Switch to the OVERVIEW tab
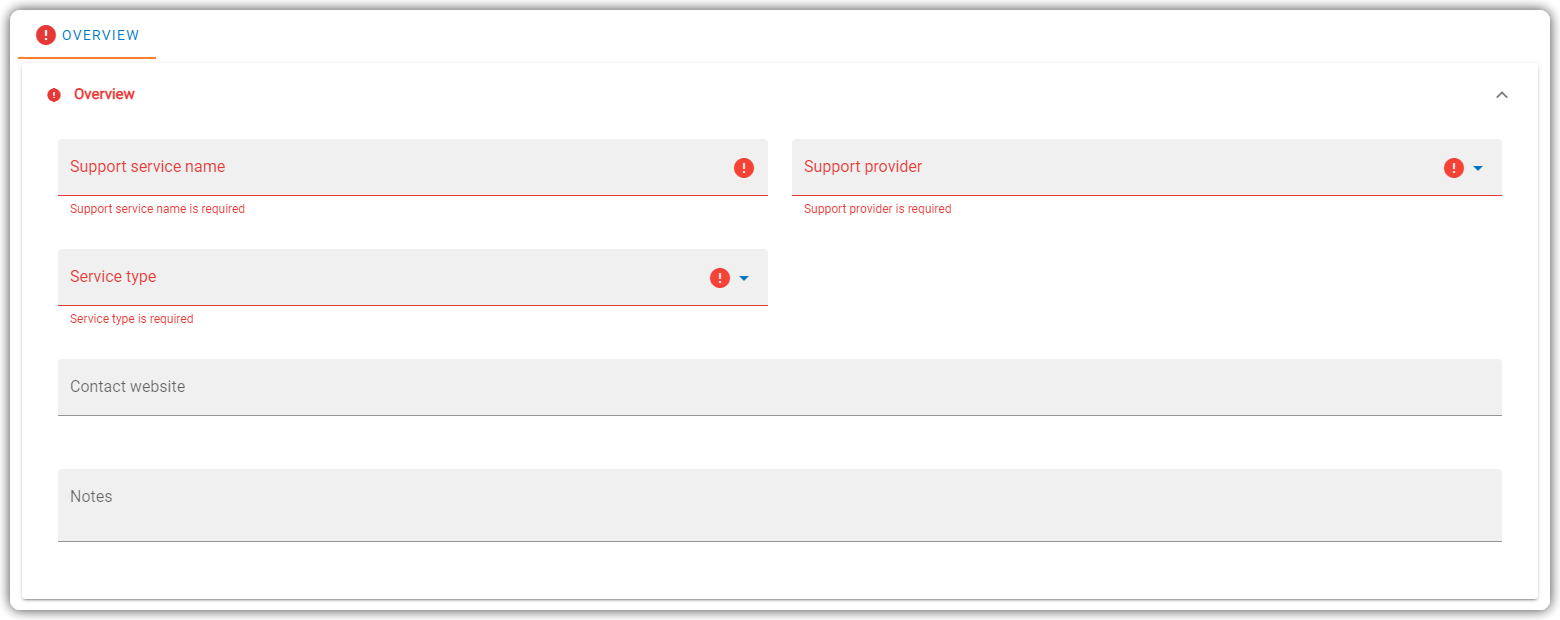The height and width of the screenshot is (620, 1560). pos(87,36)
